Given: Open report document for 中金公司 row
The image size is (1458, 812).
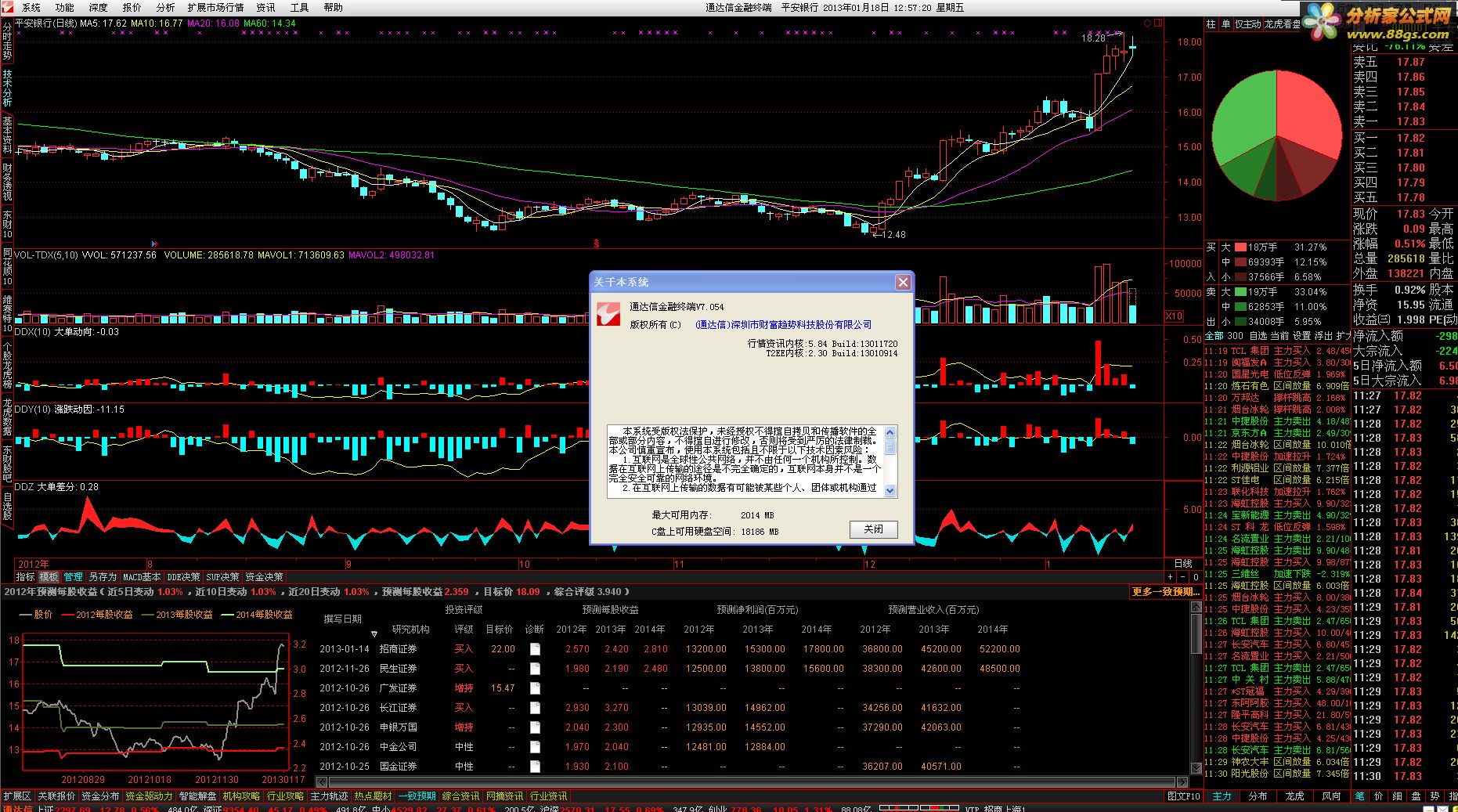Looking at the screenshot, I should [x=535, y=747].
